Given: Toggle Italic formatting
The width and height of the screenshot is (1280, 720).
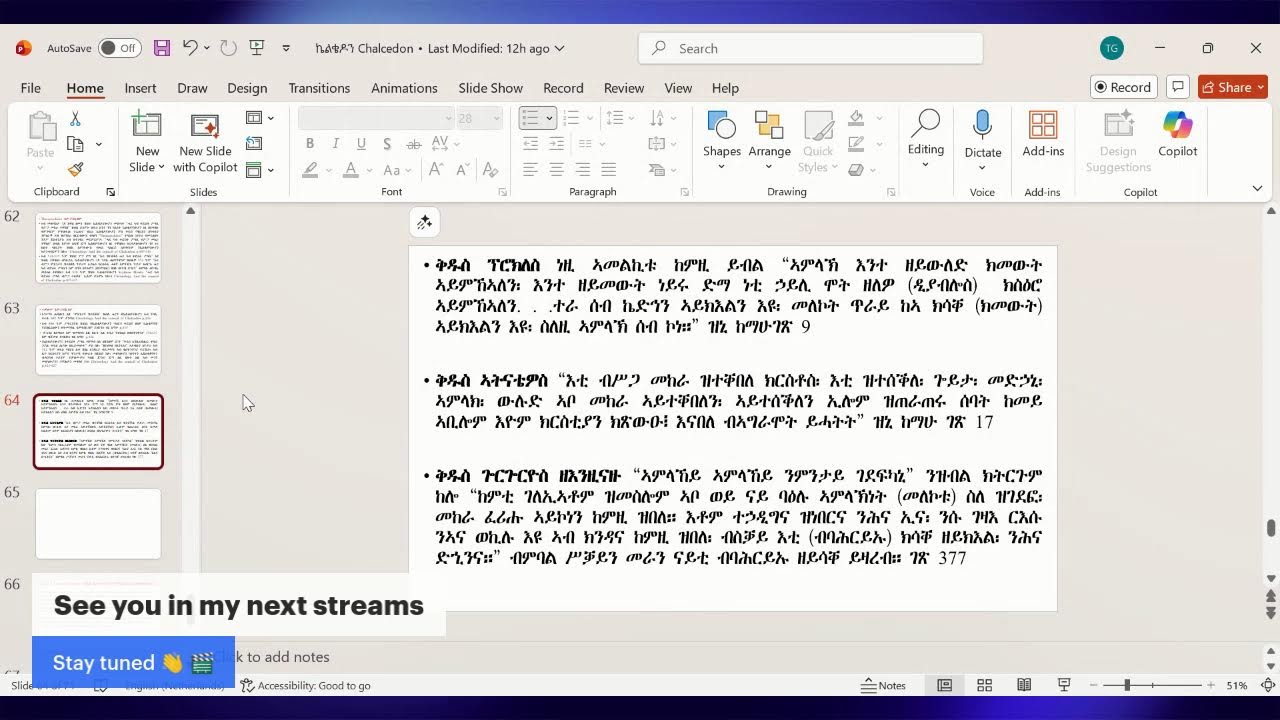Looking at the screenshot, I should click(x=335, y=144).
